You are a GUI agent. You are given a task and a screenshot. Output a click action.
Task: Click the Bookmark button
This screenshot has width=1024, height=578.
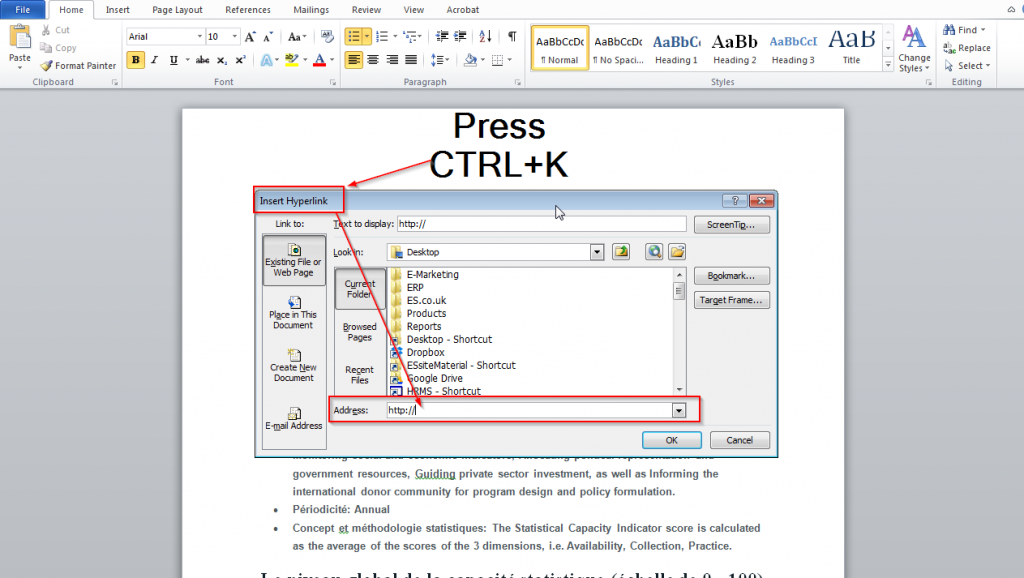tap(731, 276)
